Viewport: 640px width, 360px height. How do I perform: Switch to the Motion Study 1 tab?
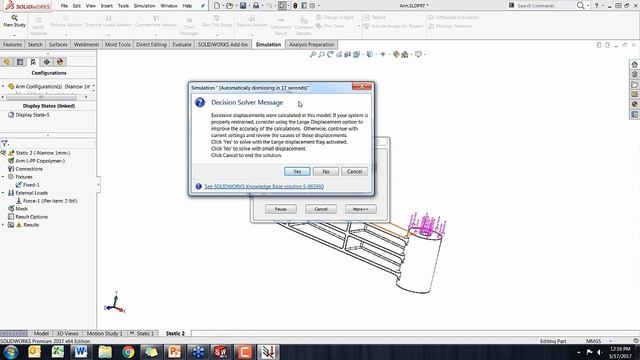pyautogui.click(x=104, y=333)
